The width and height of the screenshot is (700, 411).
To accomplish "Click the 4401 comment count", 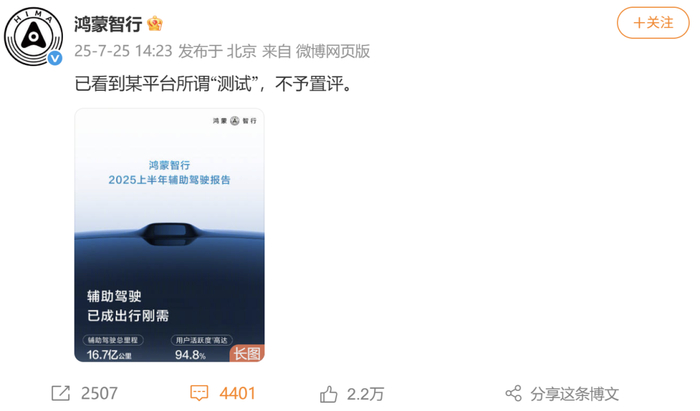I will 238,394.
